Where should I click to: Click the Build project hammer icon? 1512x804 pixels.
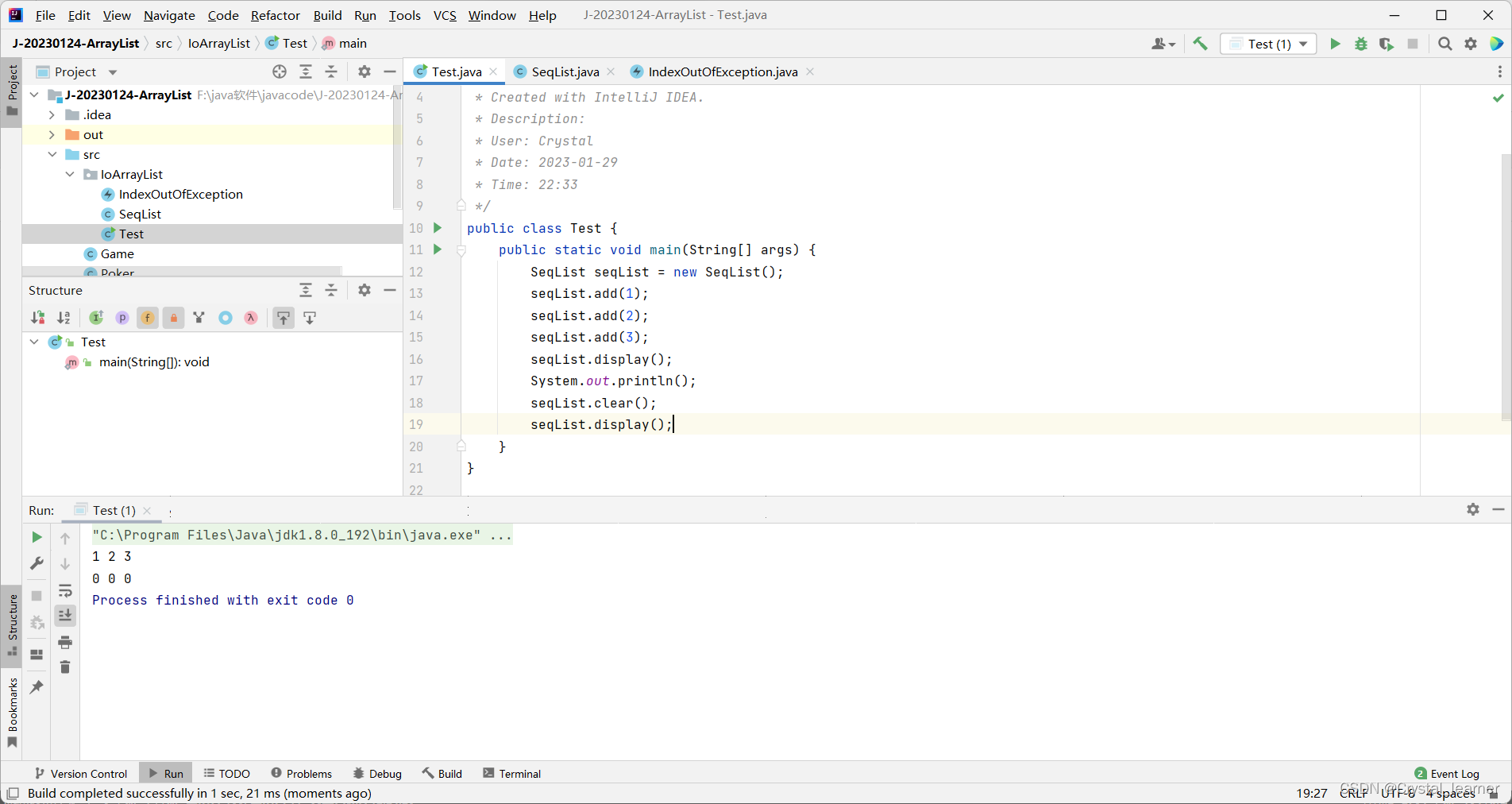1201,44
